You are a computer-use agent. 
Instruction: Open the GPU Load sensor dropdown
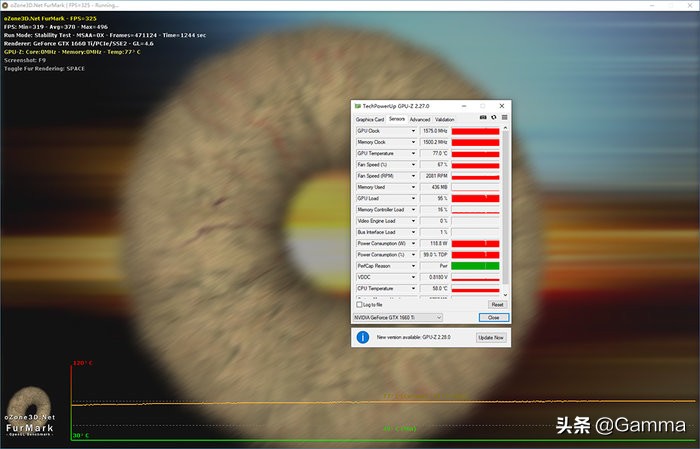[x=413, y=198]
